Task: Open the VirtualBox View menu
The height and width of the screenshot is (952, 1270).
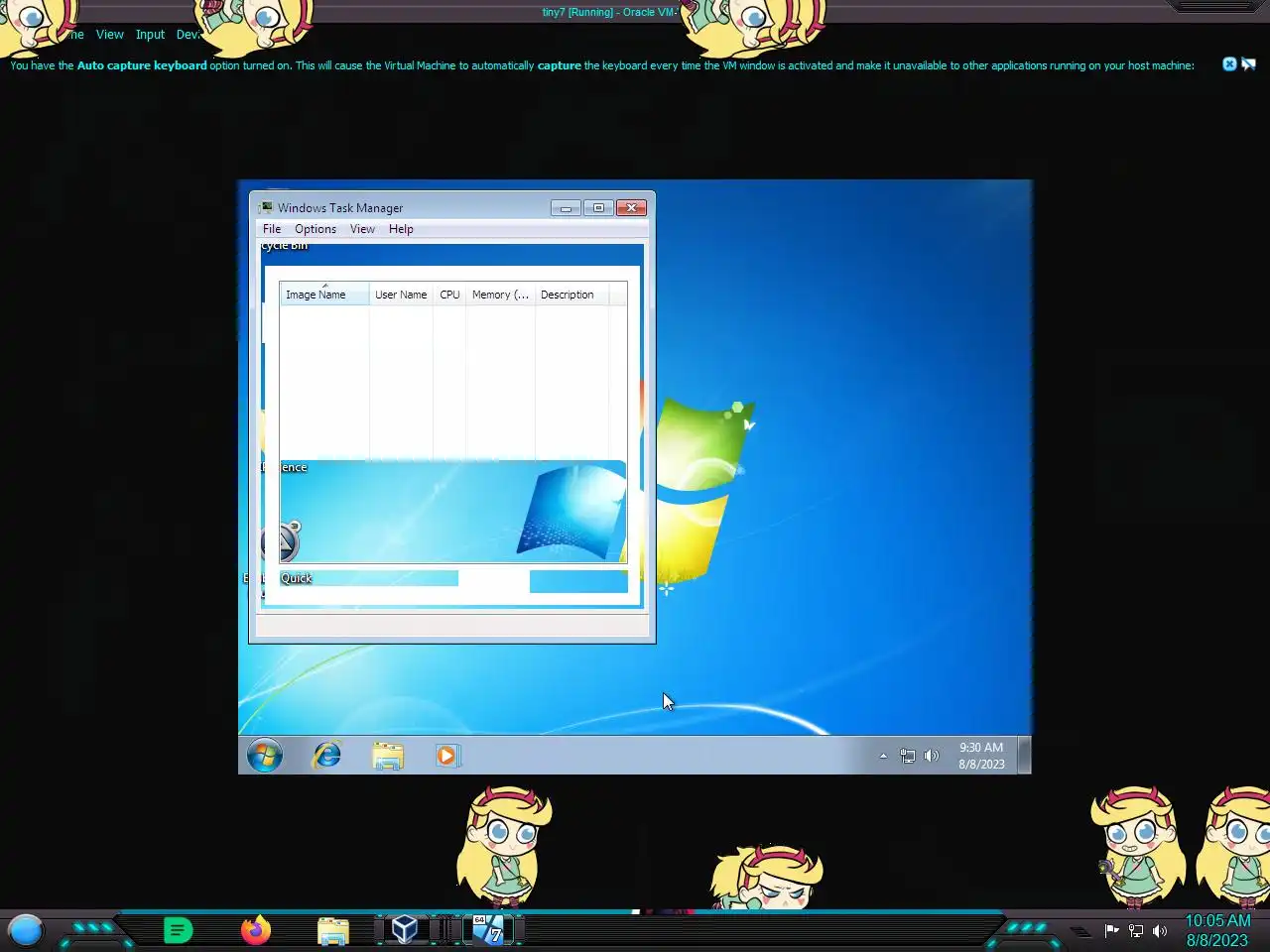Action: (x=109, y=35)
